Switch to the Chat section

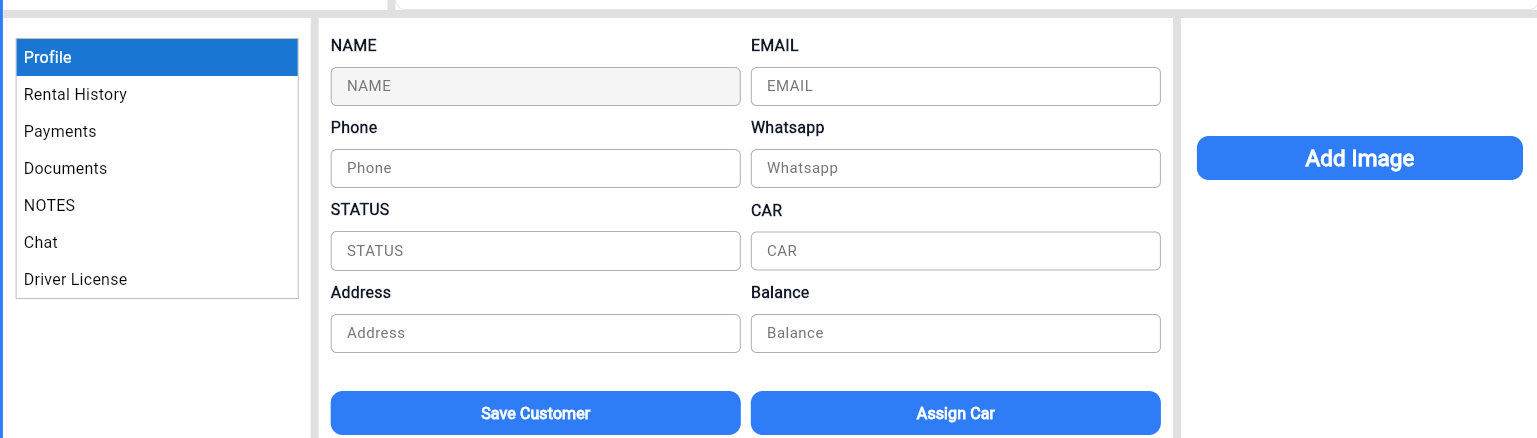(157, 243)
